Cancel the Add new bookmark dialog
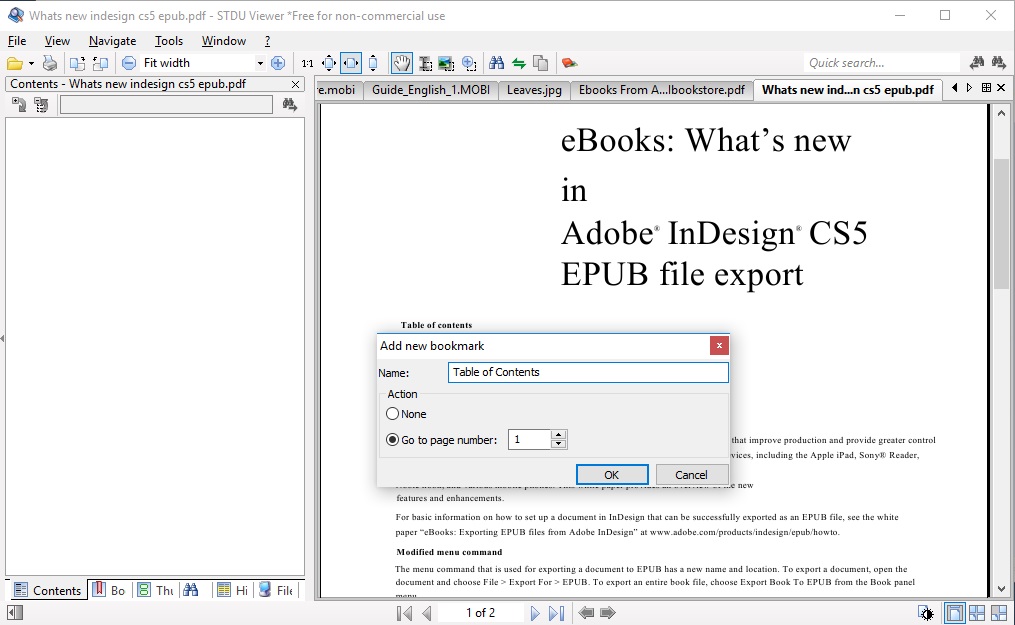Viewport: 1015px width, 625px height. tap(692, 474)
